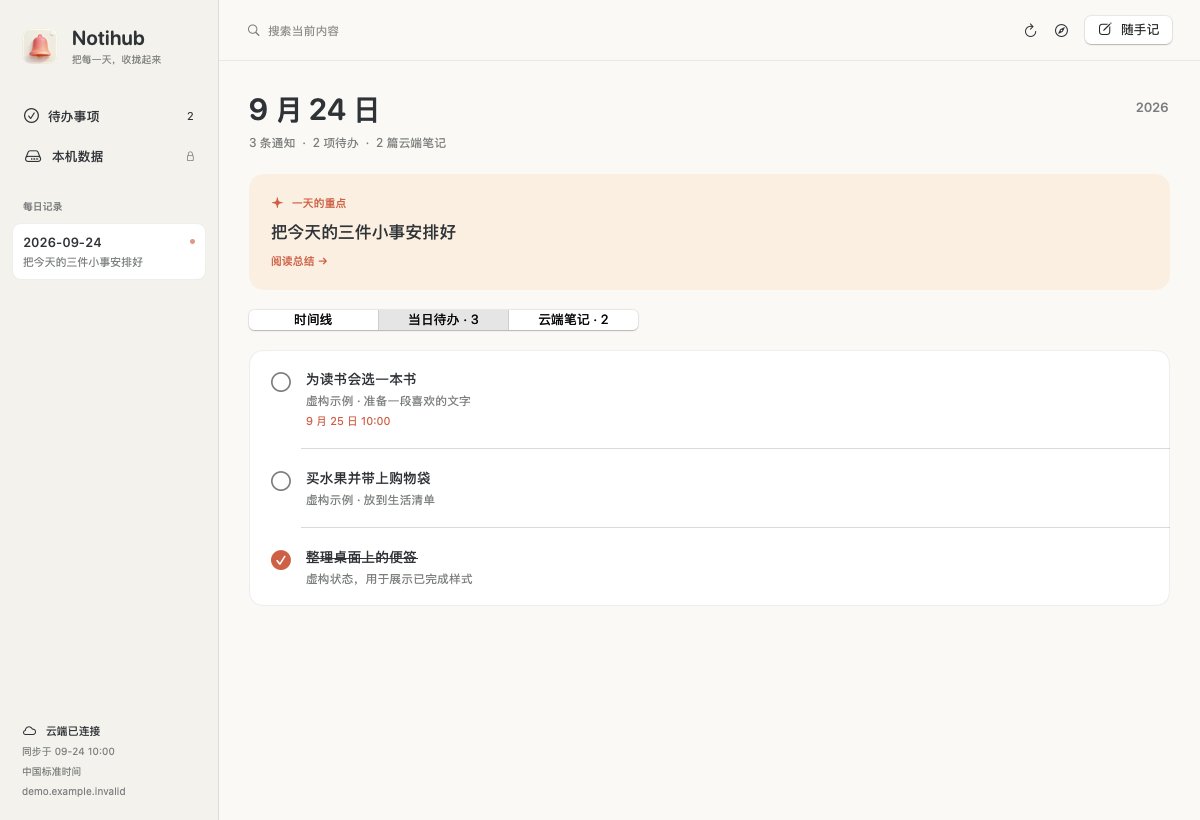
Task: Click the 云端已连接 status text
Action: pyautogui.click(x=73, y=731)
